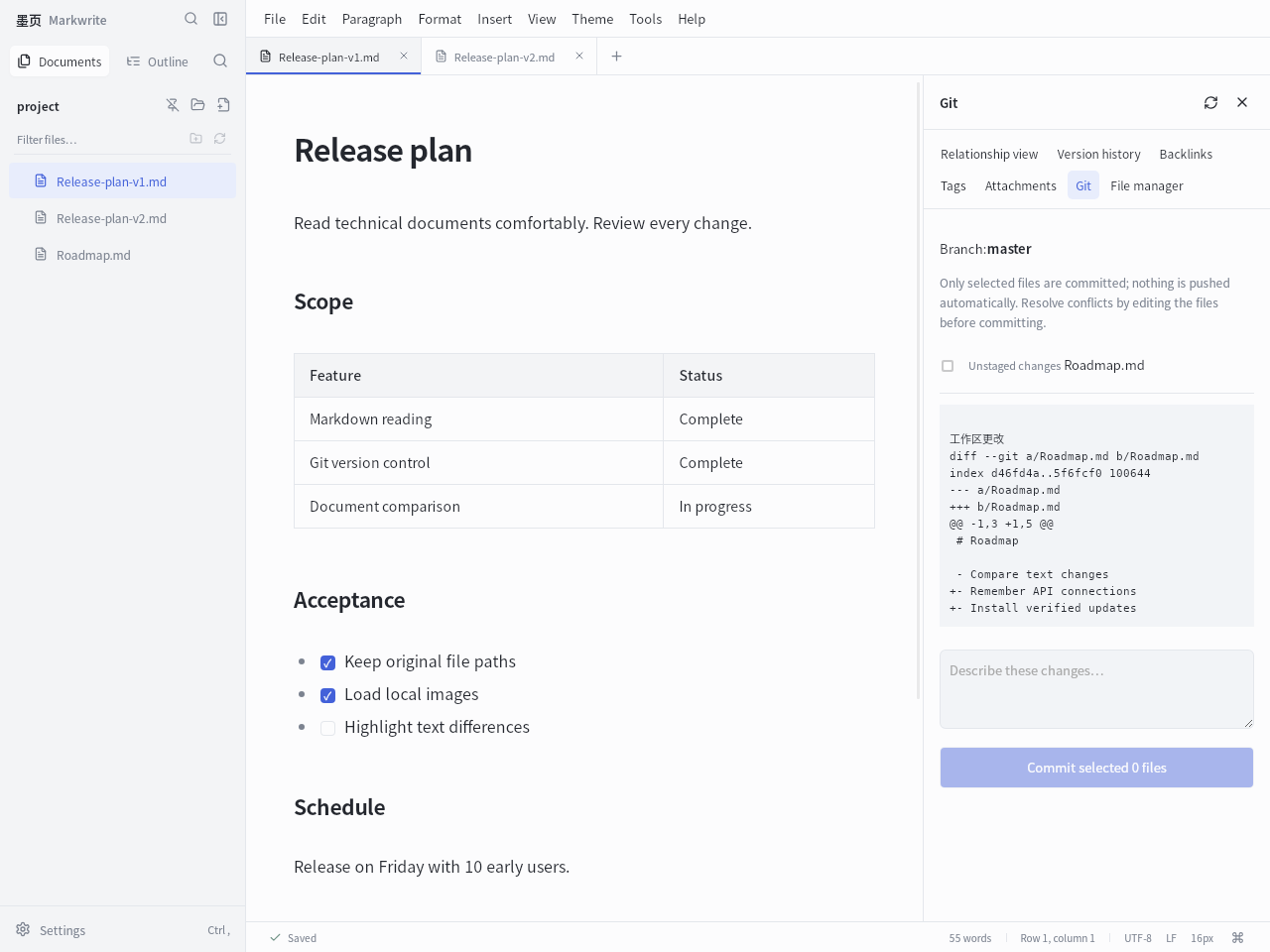Click the 55 words status entry

(969, 938)
